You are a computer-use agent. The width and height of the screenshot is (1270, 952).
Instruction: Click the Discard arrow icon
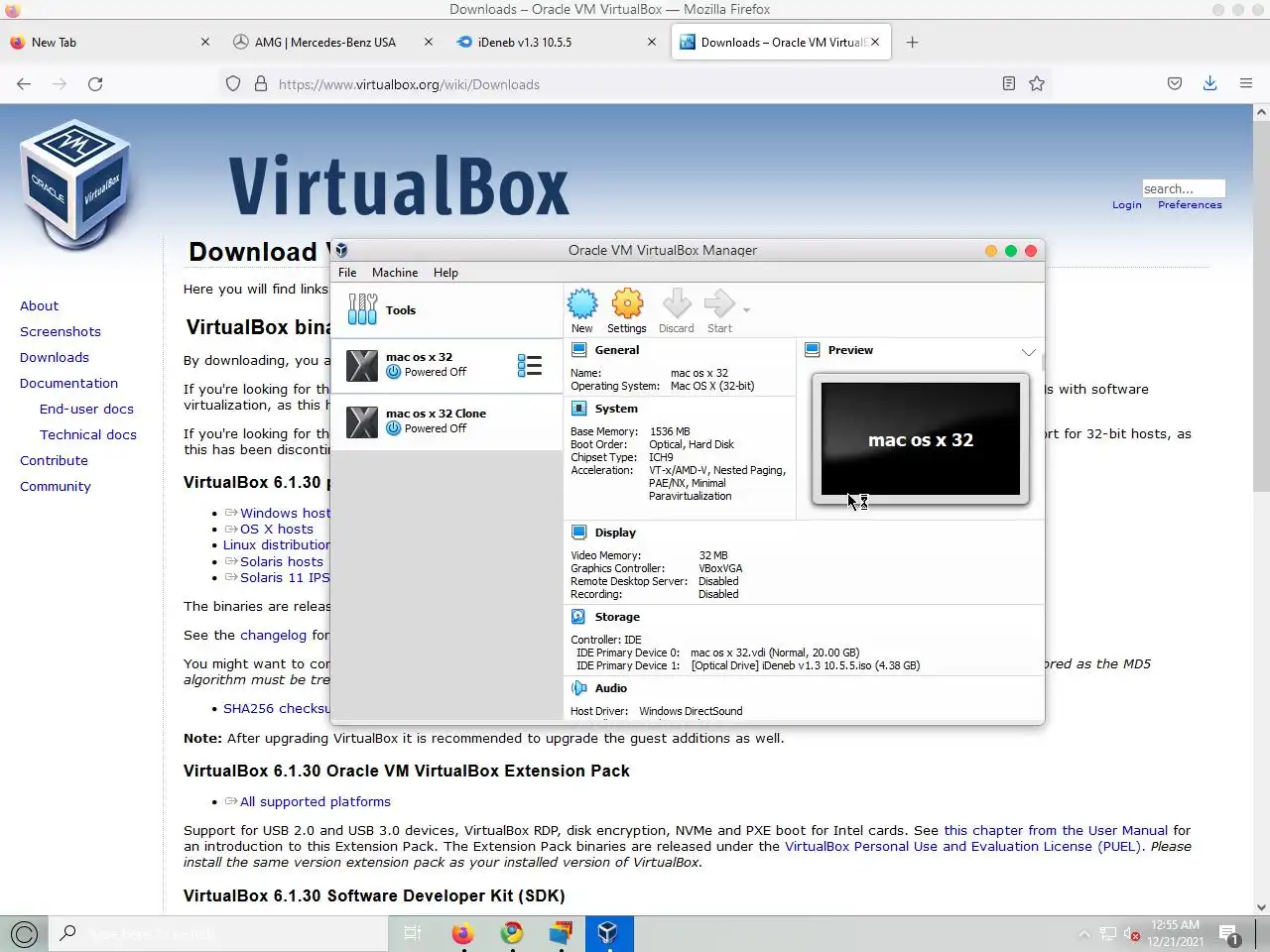(x=677, y=304)
